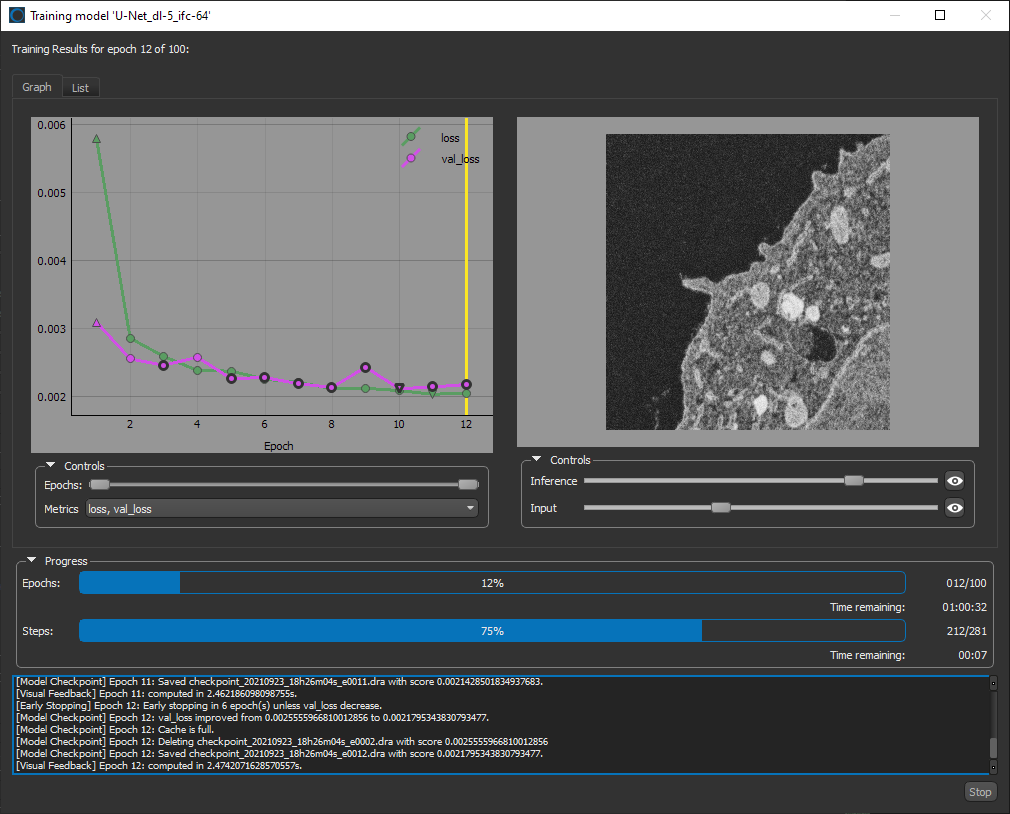Click the Inference opacity slider handle

(853, 481)
